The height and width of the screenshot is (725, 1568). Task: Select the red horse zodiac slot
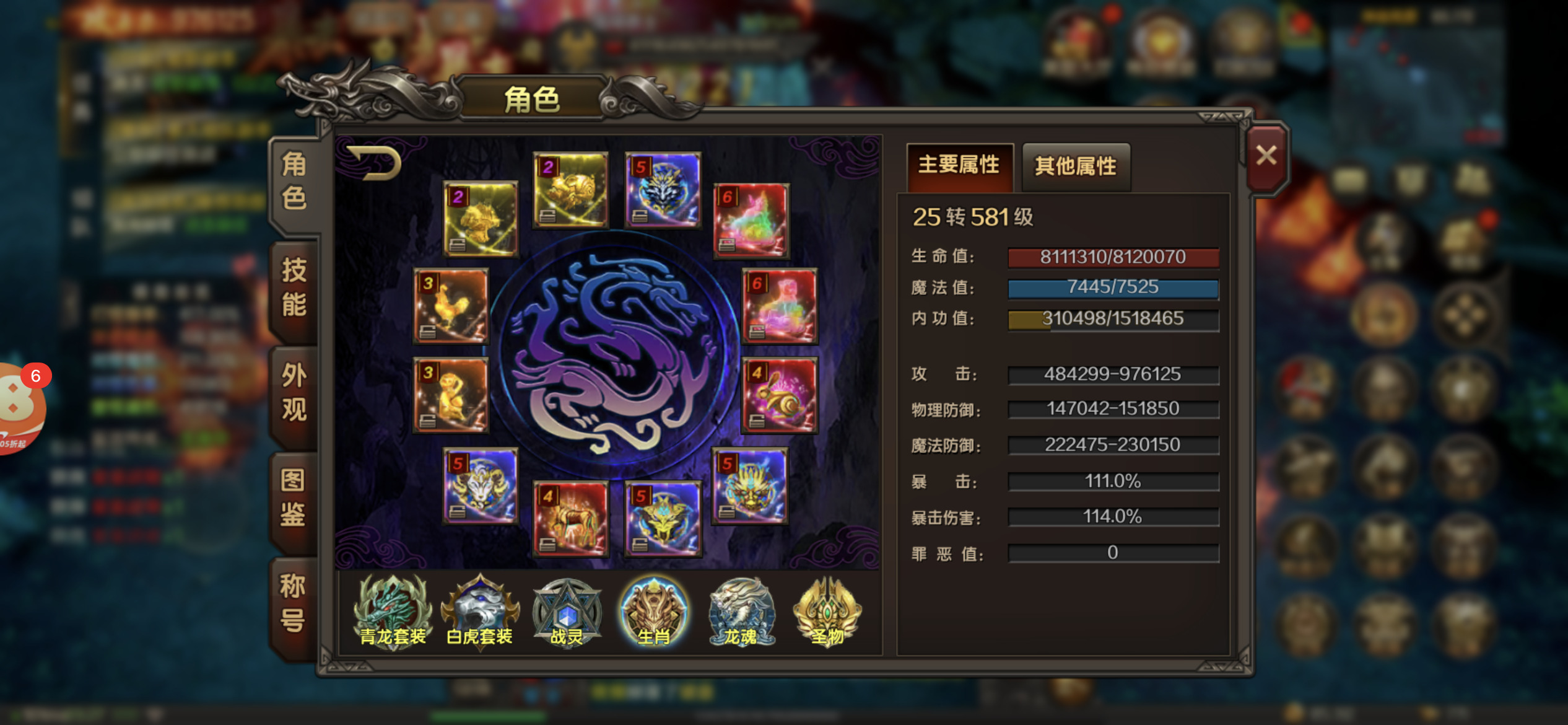click(571, 519)
